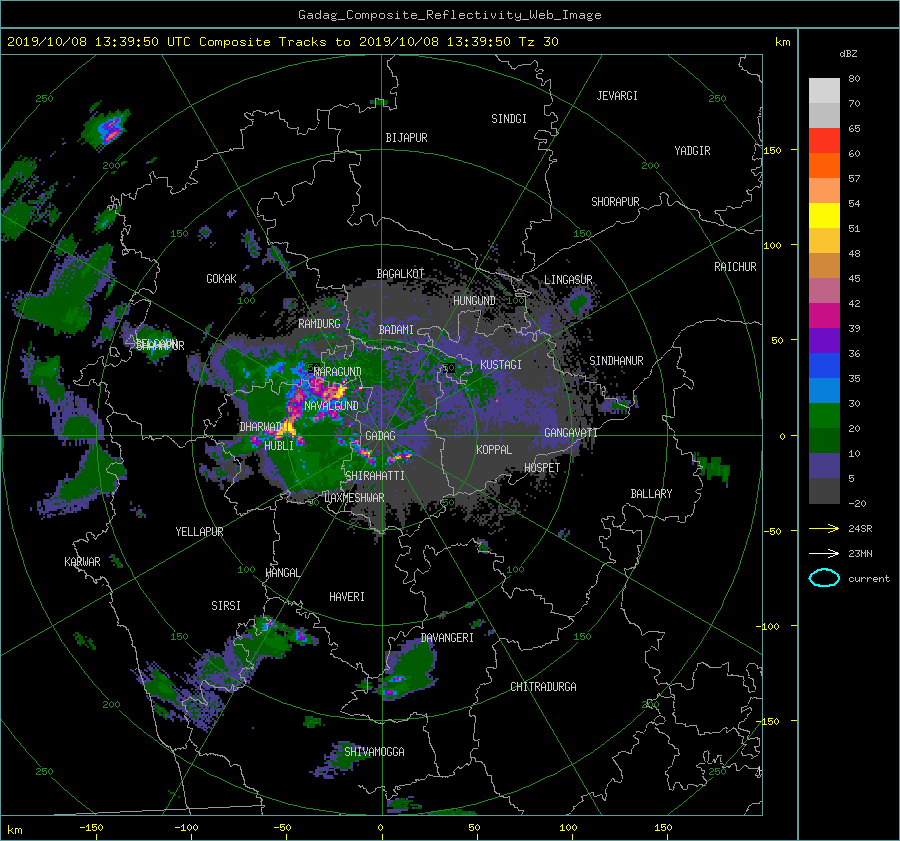Click the BAGALKOT city label
The height and width of the screenshot is (841, 900).
pyautogui.click(x=400, y=274)
